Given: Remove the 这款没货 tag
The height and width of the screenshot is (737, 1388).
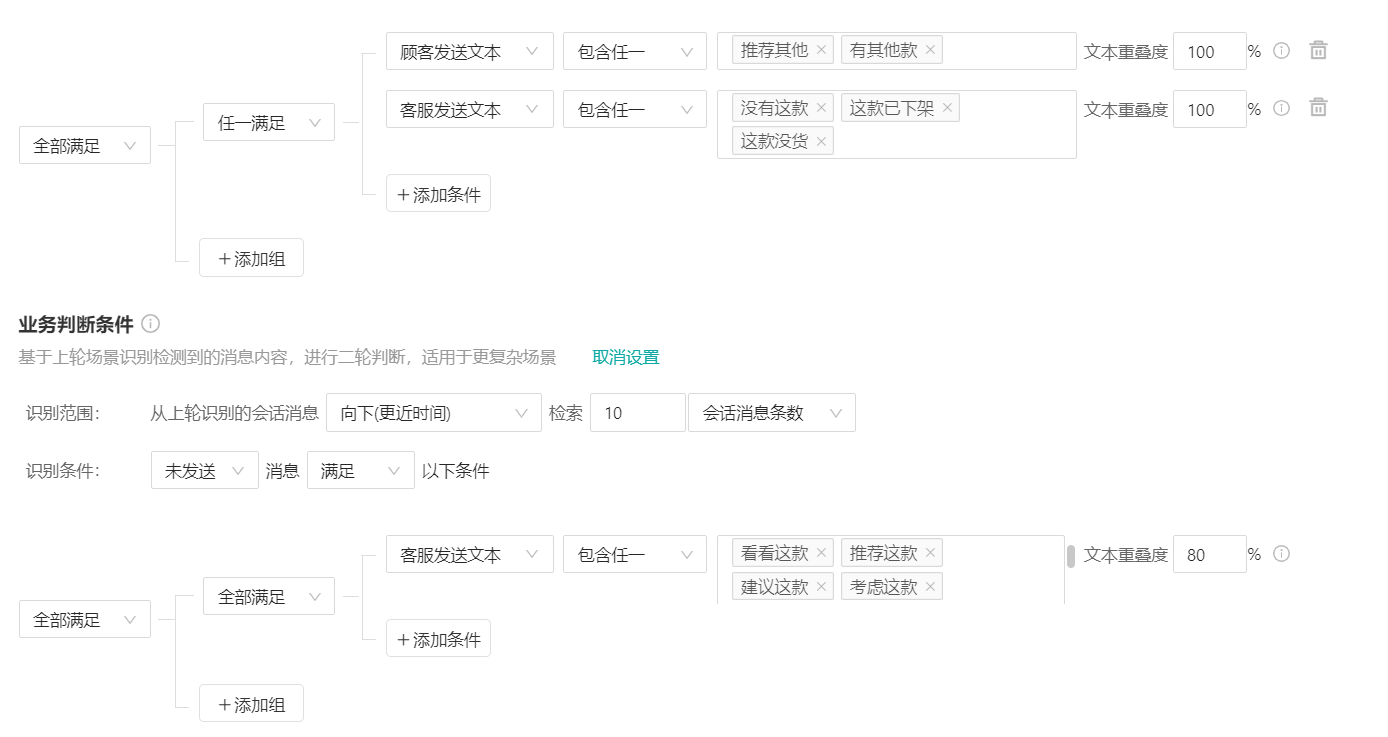Looking at the screenshot, I should point(821,141).
